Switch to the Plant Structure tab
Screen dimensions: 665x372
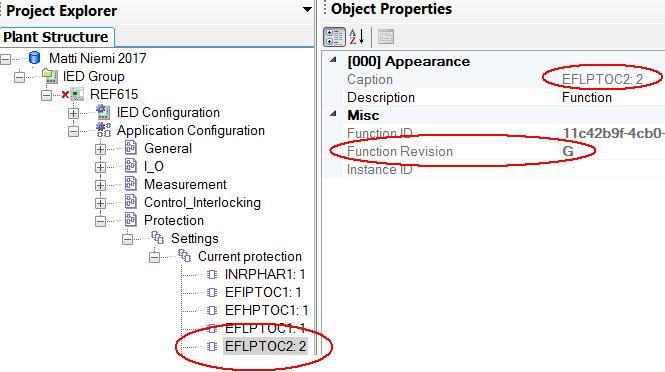coord(57,37)
